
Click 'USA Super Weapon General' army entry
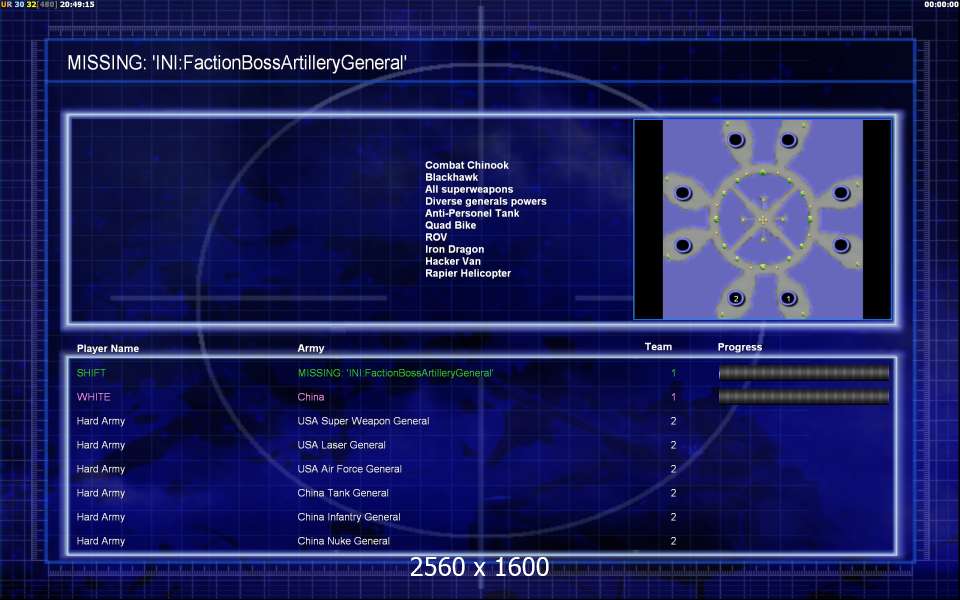(363, 421)
